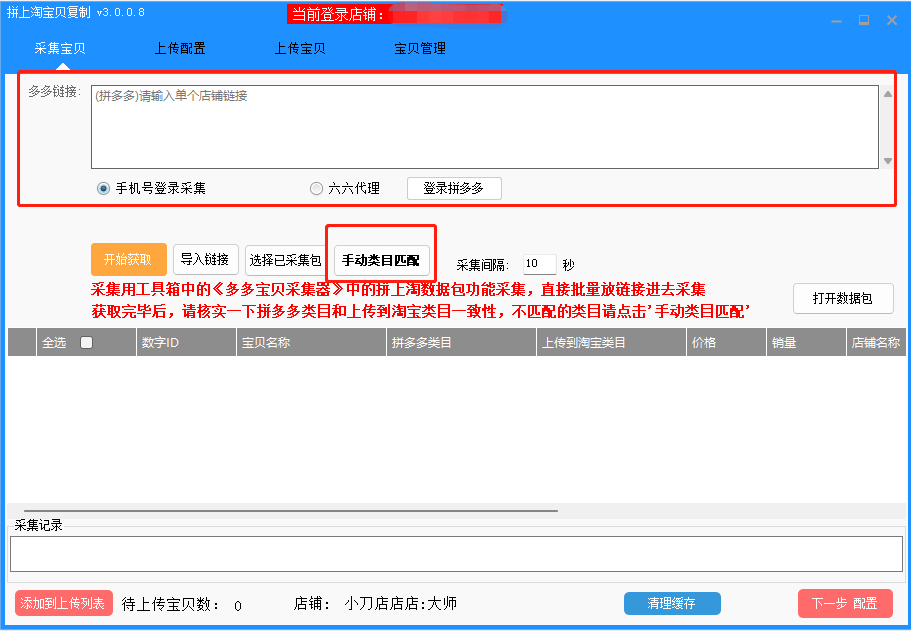
Task: Go to the 上传宝贝 tab
Action: pyautogui.click(x=300, y=48)
